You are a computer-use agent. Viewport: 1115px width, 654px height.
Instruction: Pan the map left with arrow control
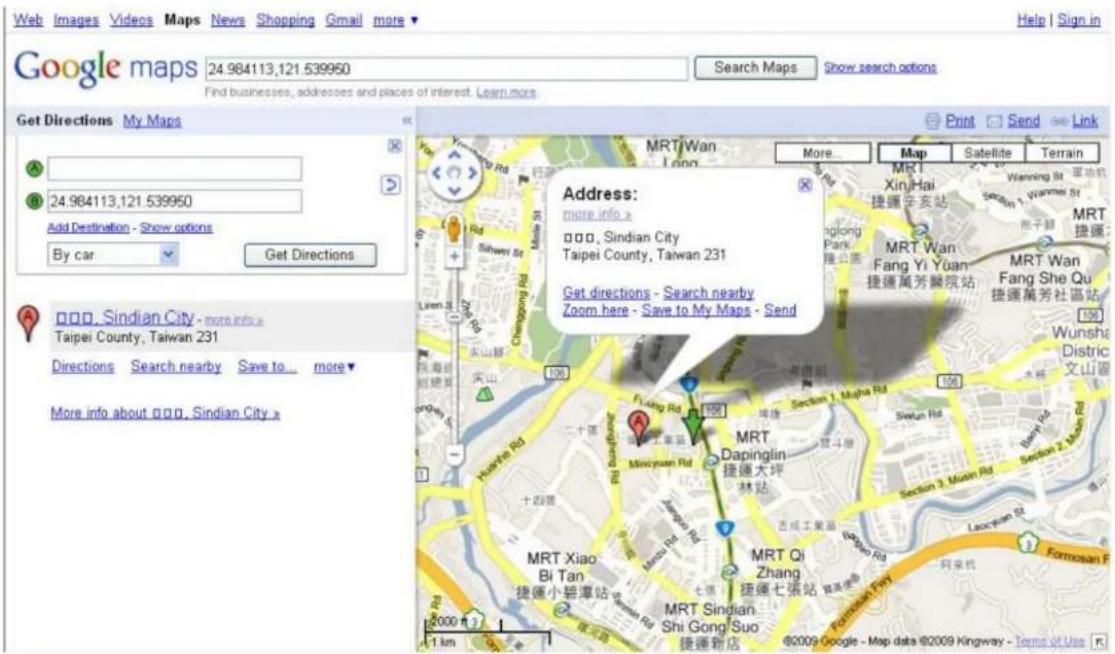(437, 173)
